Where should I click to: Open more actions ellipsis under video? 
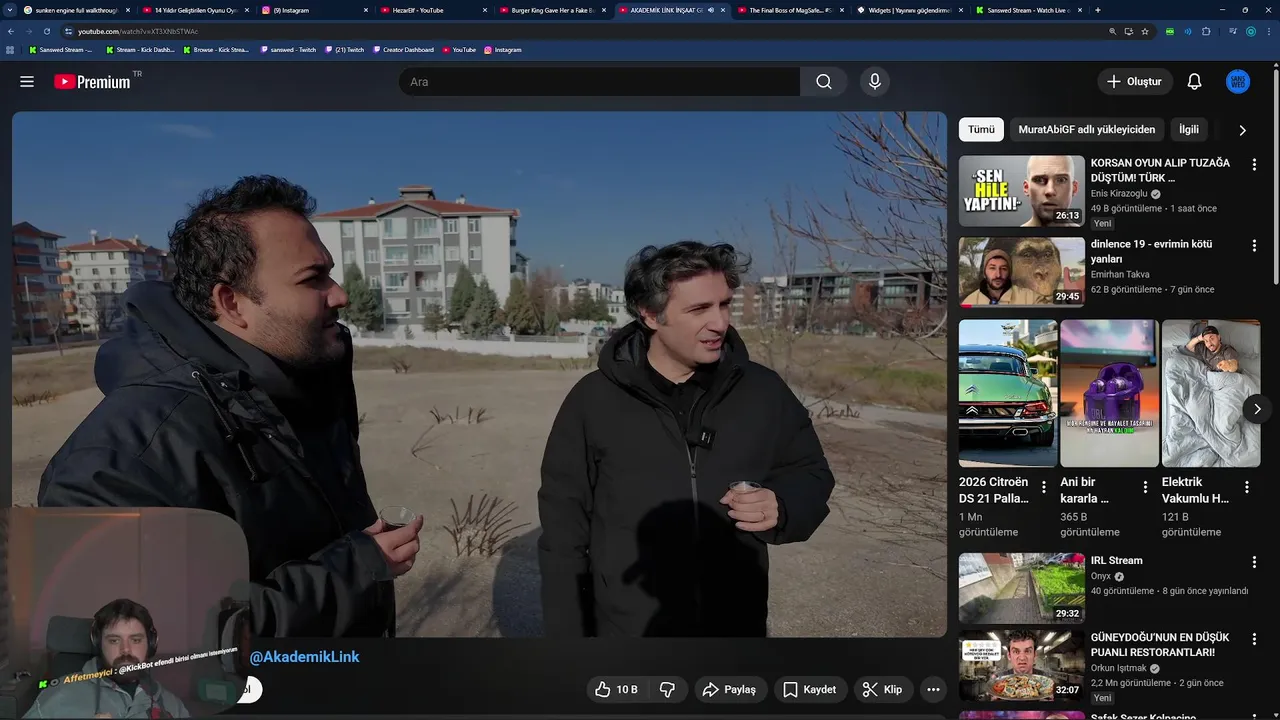tap(933, 689)
